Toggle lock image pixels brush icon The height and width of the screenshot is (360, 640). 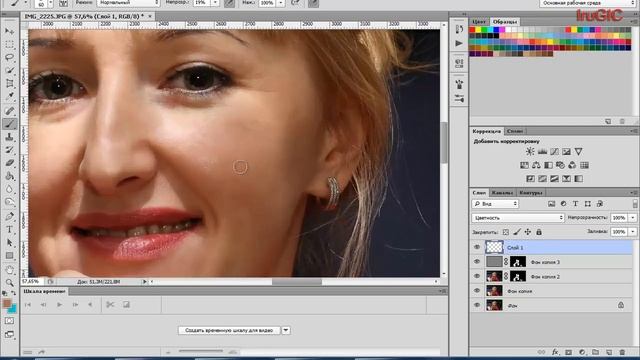(517, 232)
